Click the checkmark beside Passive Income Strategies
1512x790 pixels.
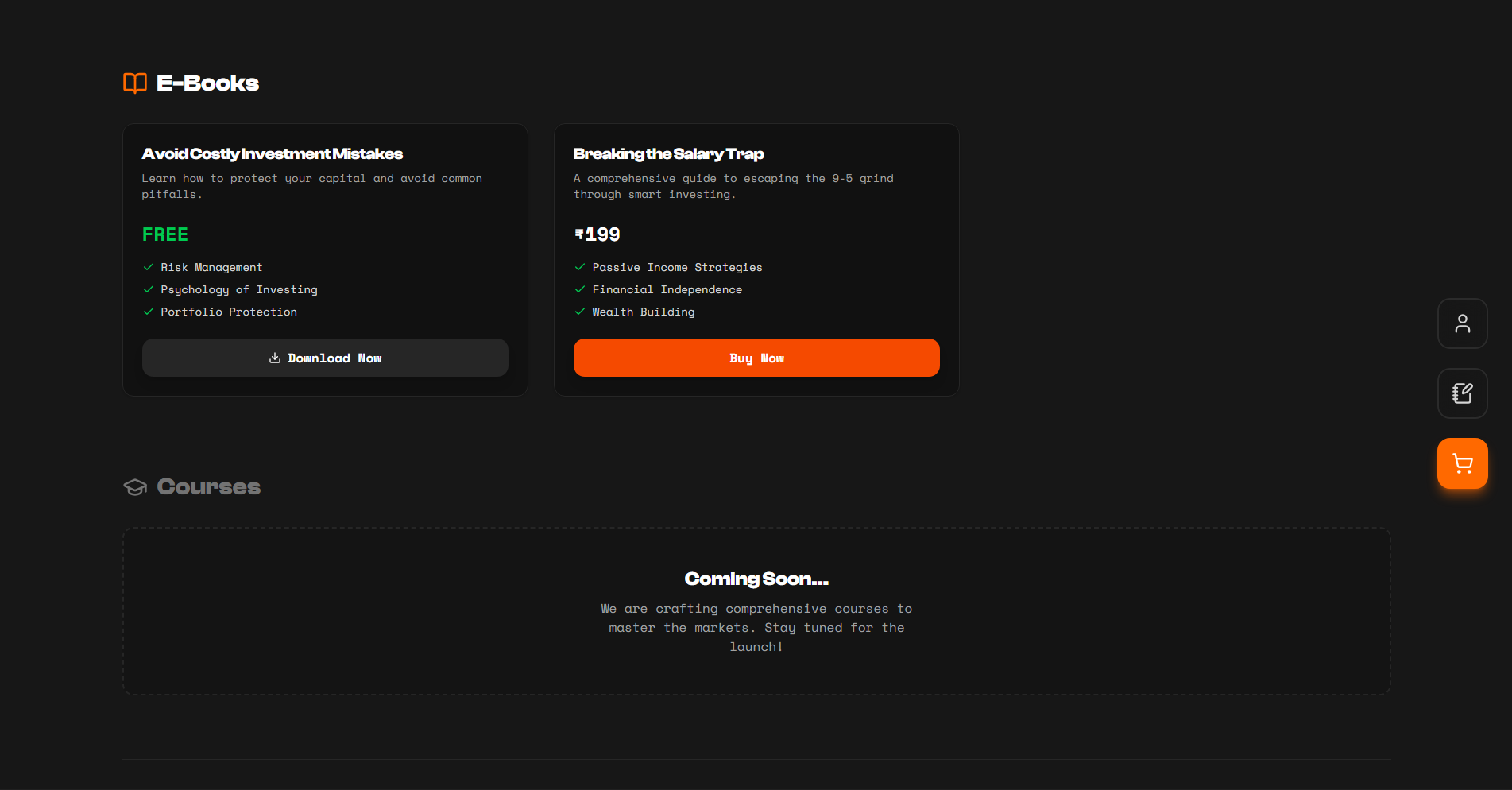pyautogui.click(x=580, y=267)
